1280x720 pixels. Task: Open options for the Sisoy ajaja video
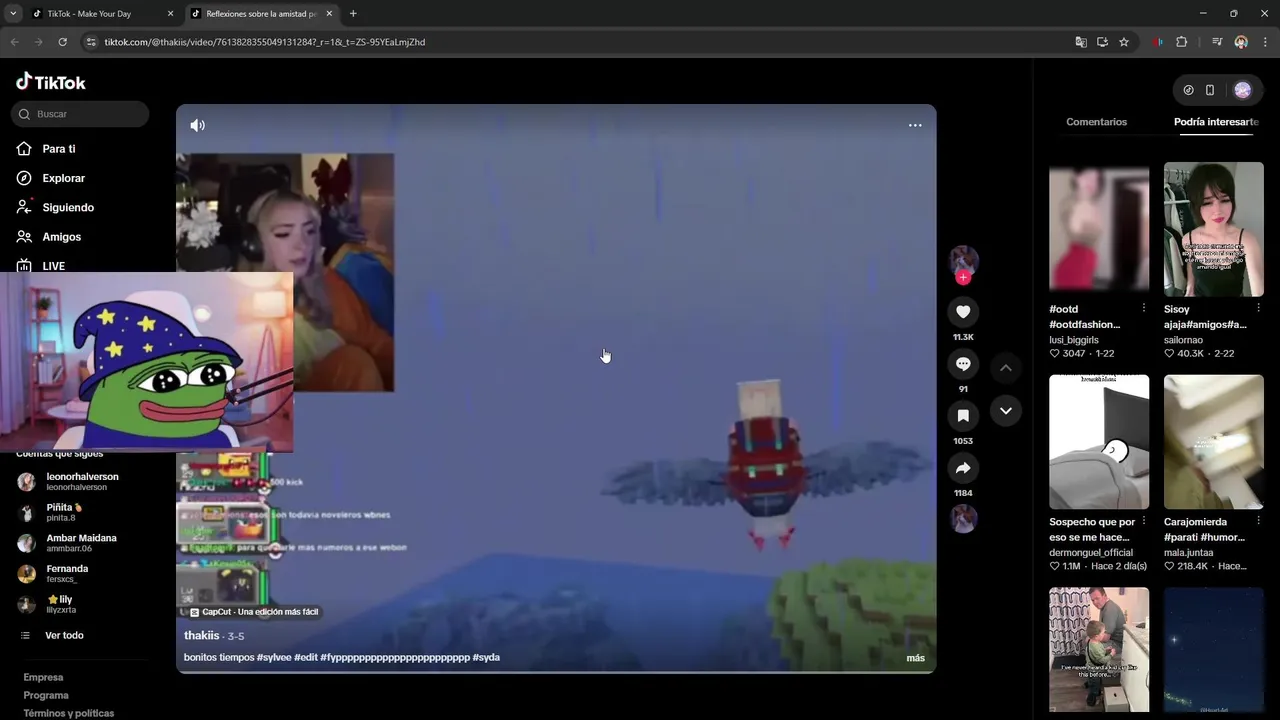pos(1258,308)
